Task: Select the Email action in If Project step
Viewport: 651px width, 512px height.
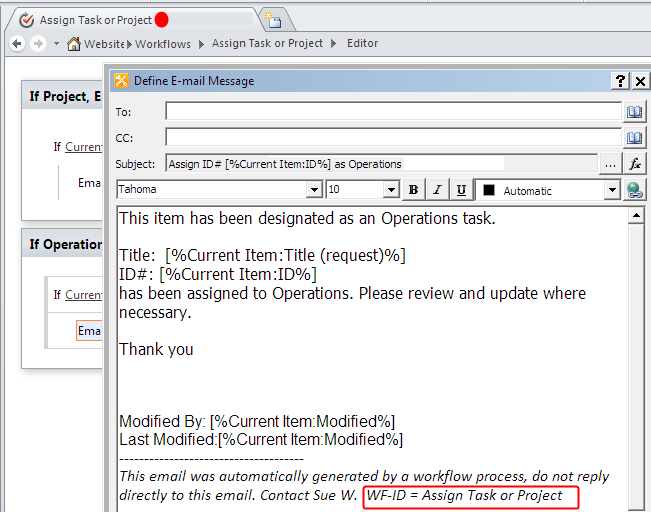Action: pyautogui.click(x=89, y=183)
